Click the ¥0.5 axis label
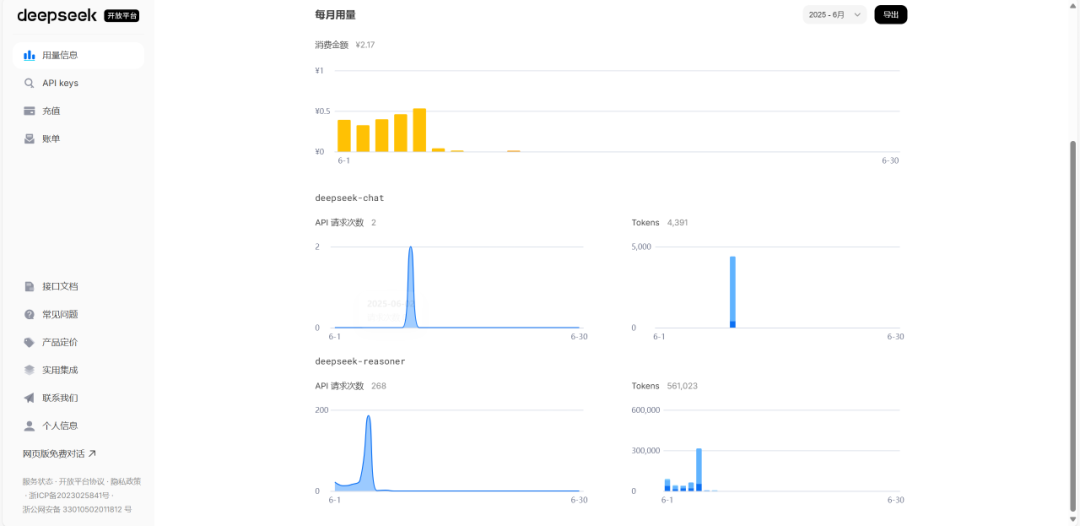Image resolution: width=1080 pixels, height=526 pixels. pyautogui.click(x=322, y=112)
